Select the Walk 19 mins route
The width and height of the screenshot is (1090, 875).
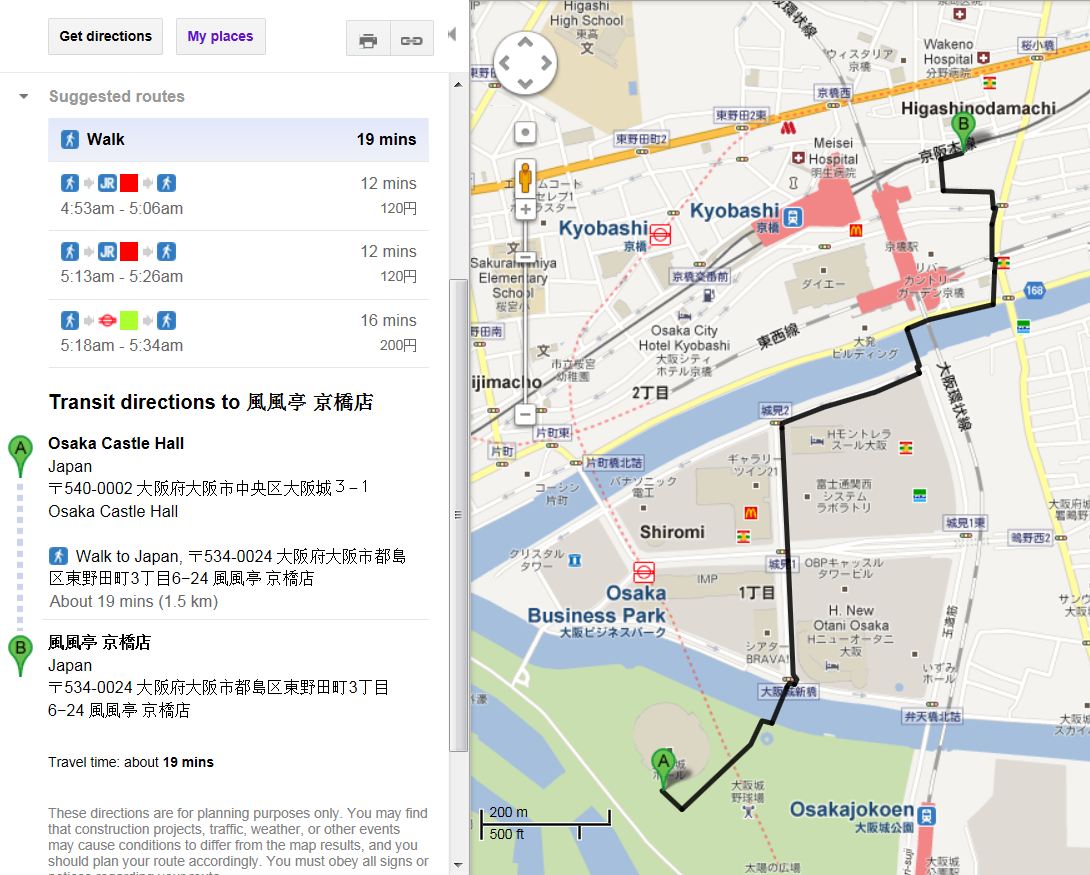click(238, 140)
